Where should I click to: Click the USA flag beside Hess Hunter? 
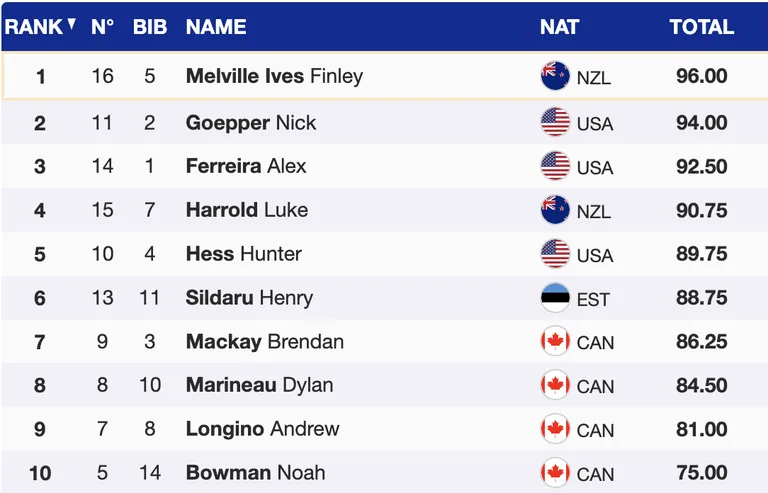pos(555,254)
